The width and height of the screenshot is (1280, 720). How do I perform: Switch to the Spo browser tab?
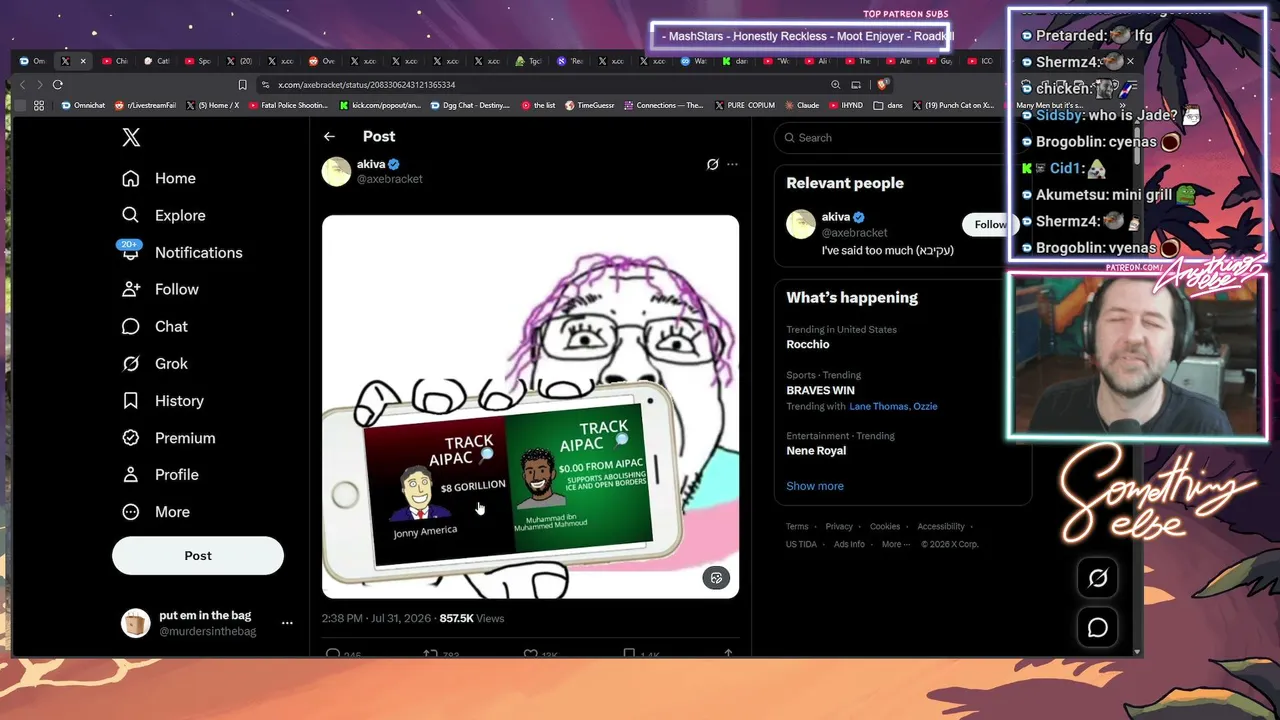tap(197, 61)
